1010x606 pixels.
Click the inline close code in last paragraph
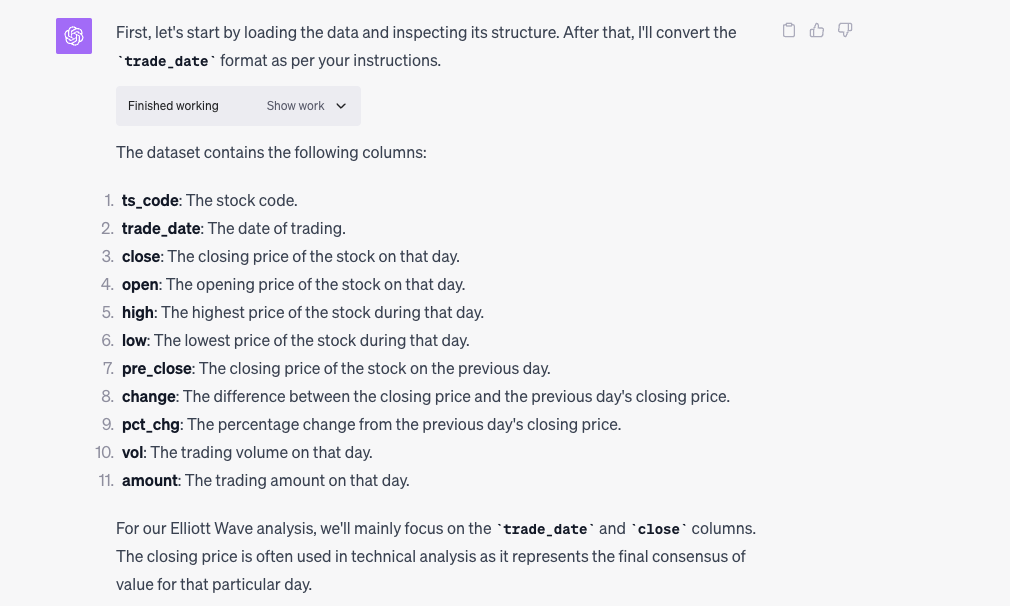pyautogui.click(x=658, y=529)
